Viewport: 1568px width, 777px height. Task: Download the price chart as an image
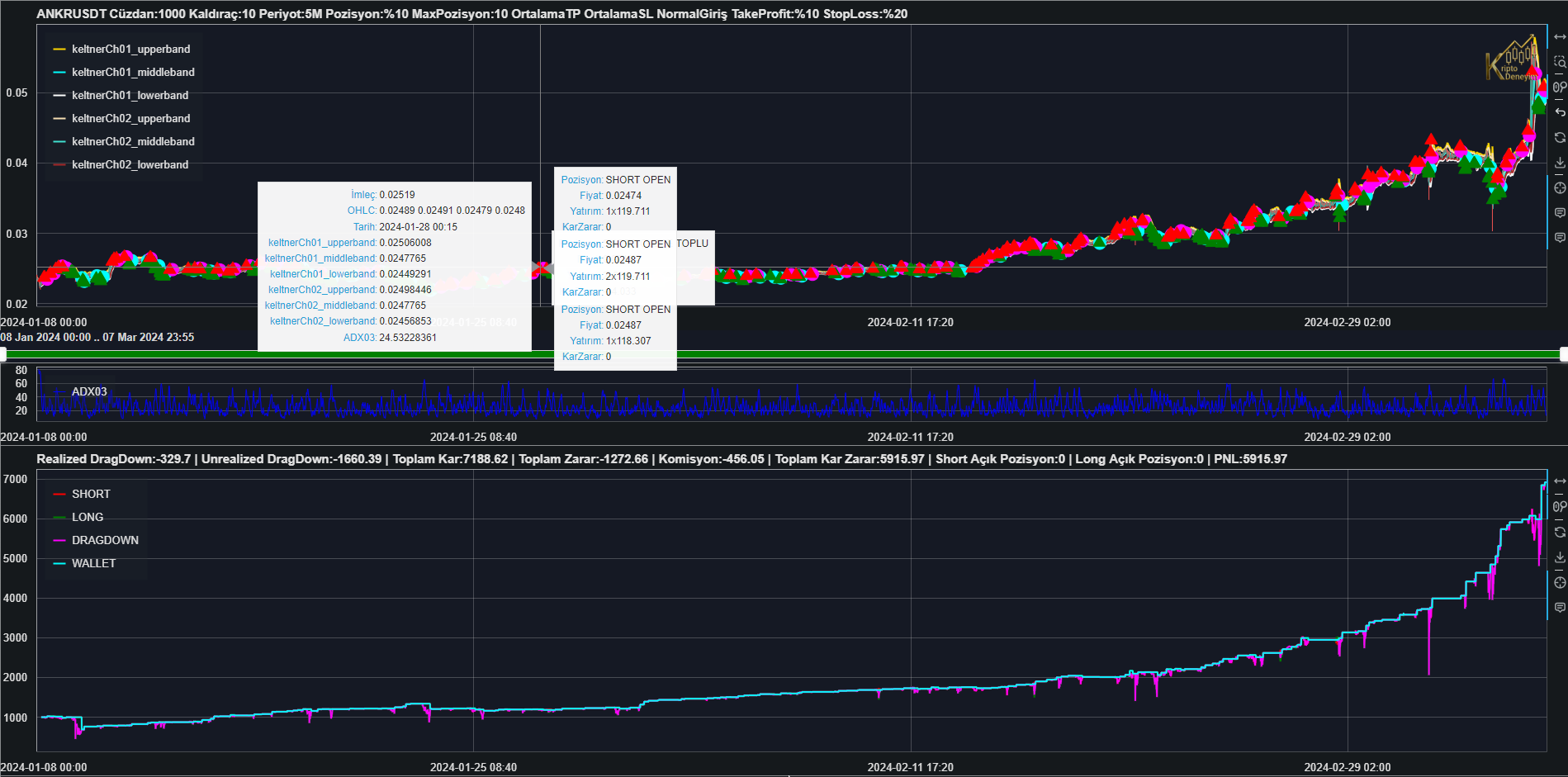coord(1559,163)
